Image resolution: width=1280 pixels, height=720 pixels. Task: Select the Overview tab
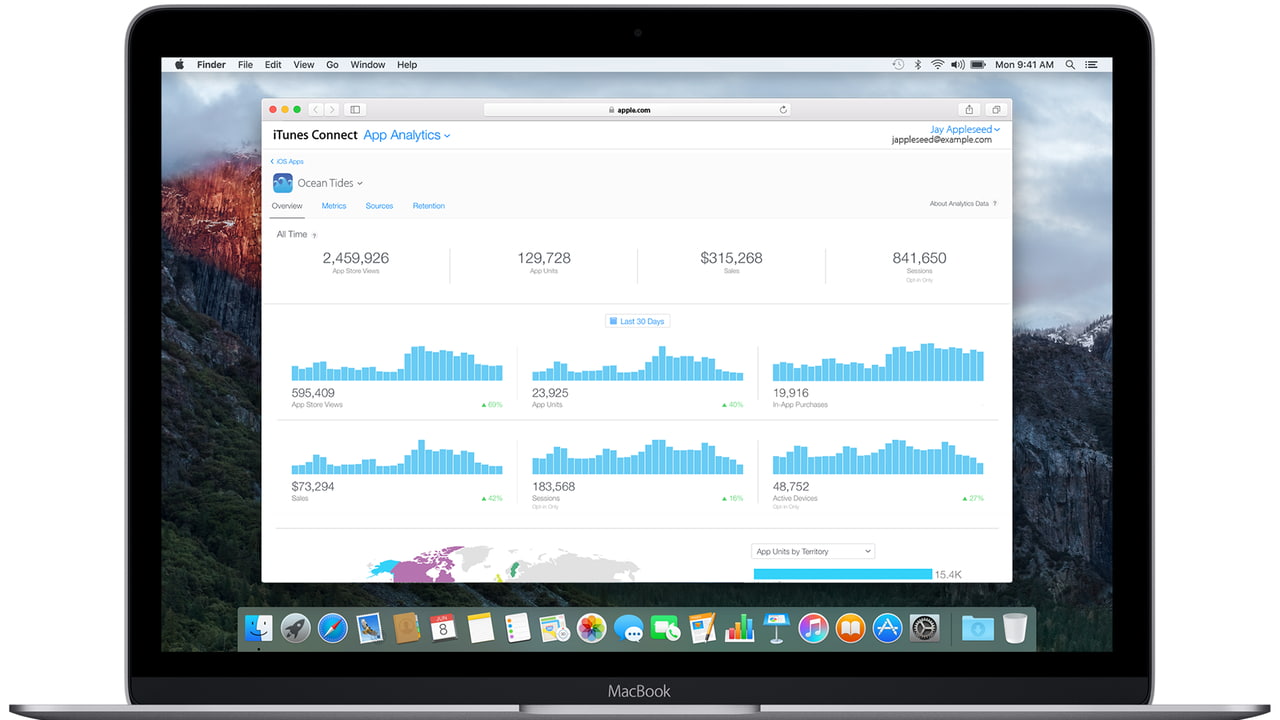(287, 206)
